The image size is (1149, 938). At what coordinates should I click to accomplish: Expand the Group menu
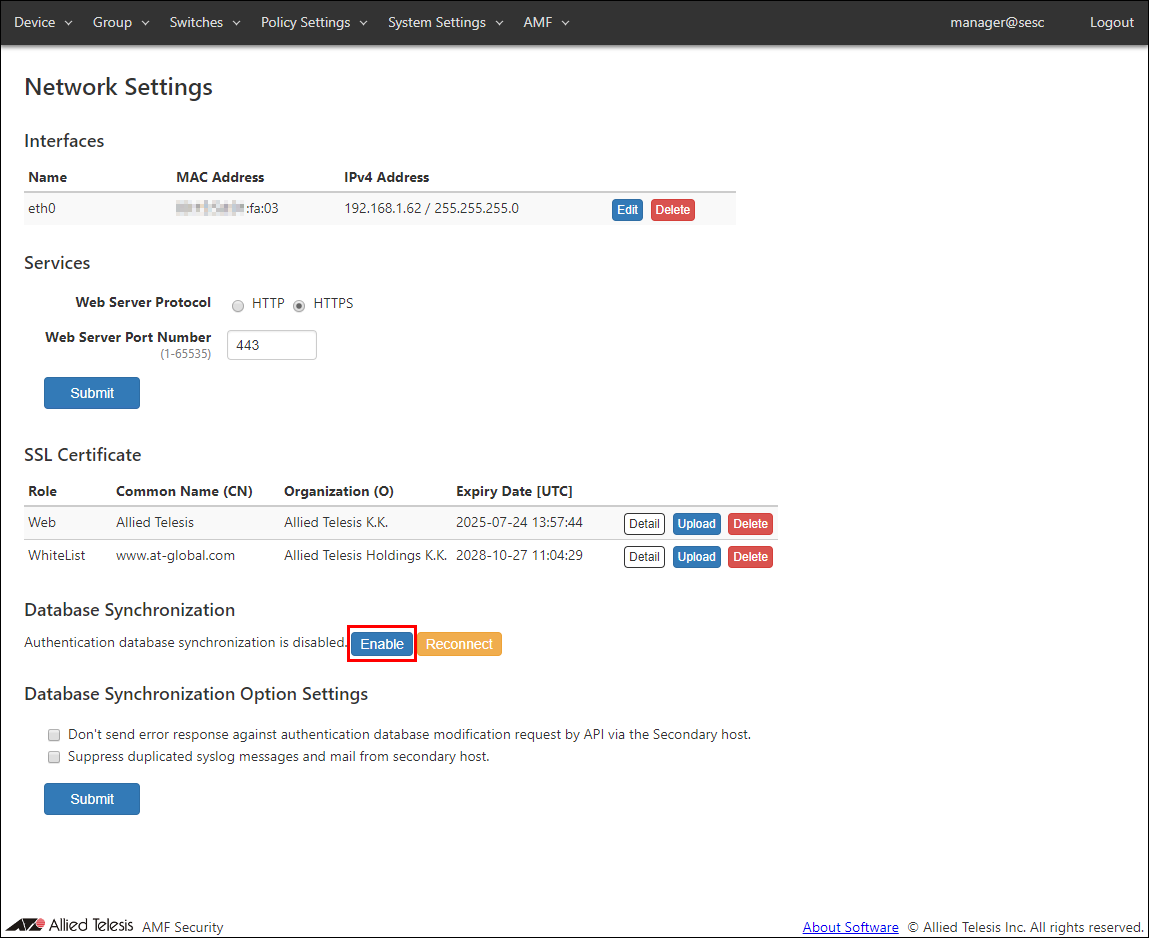[x=120, y=22]
